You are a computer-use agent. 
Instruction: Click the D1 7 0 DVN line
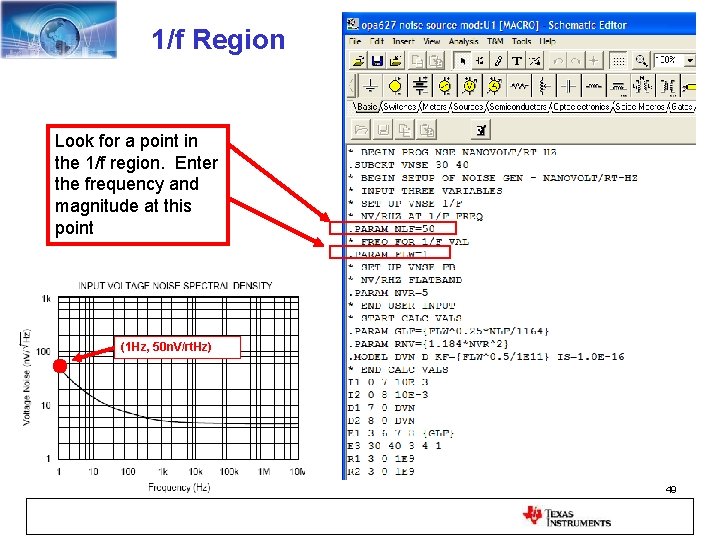click(382, 407)
